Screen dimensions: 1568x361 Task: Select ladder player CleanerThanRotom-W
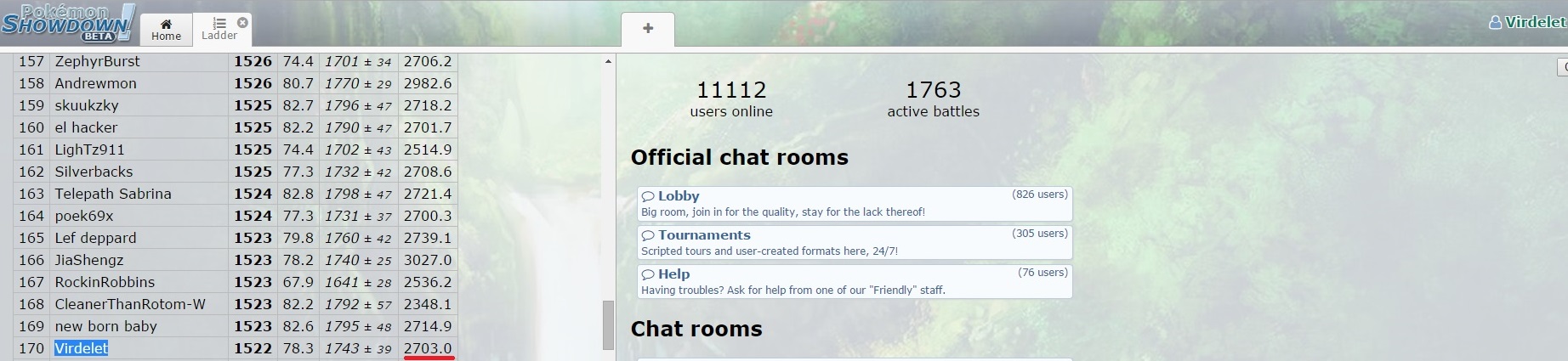(x=130, y=304)
